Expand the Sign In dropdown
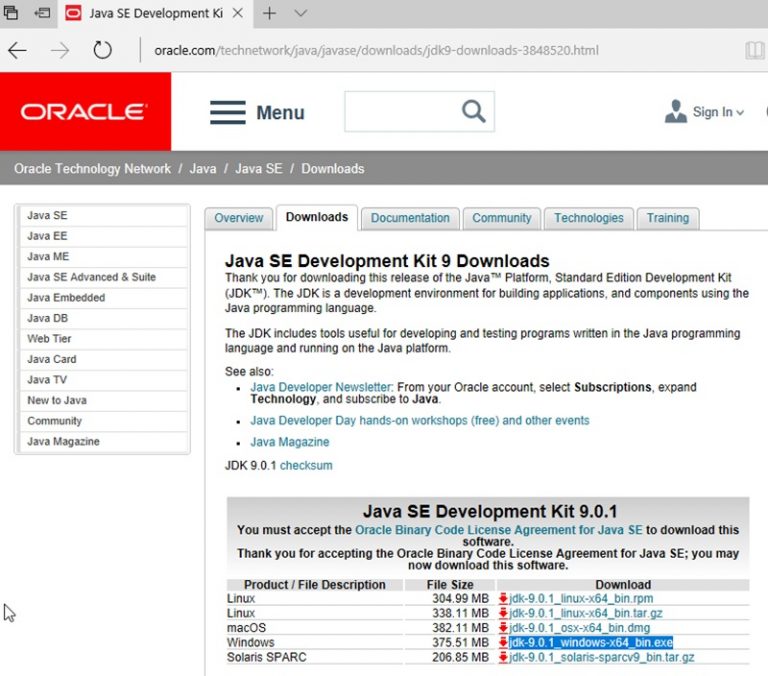The image size is (768, 676). (717, 112)
